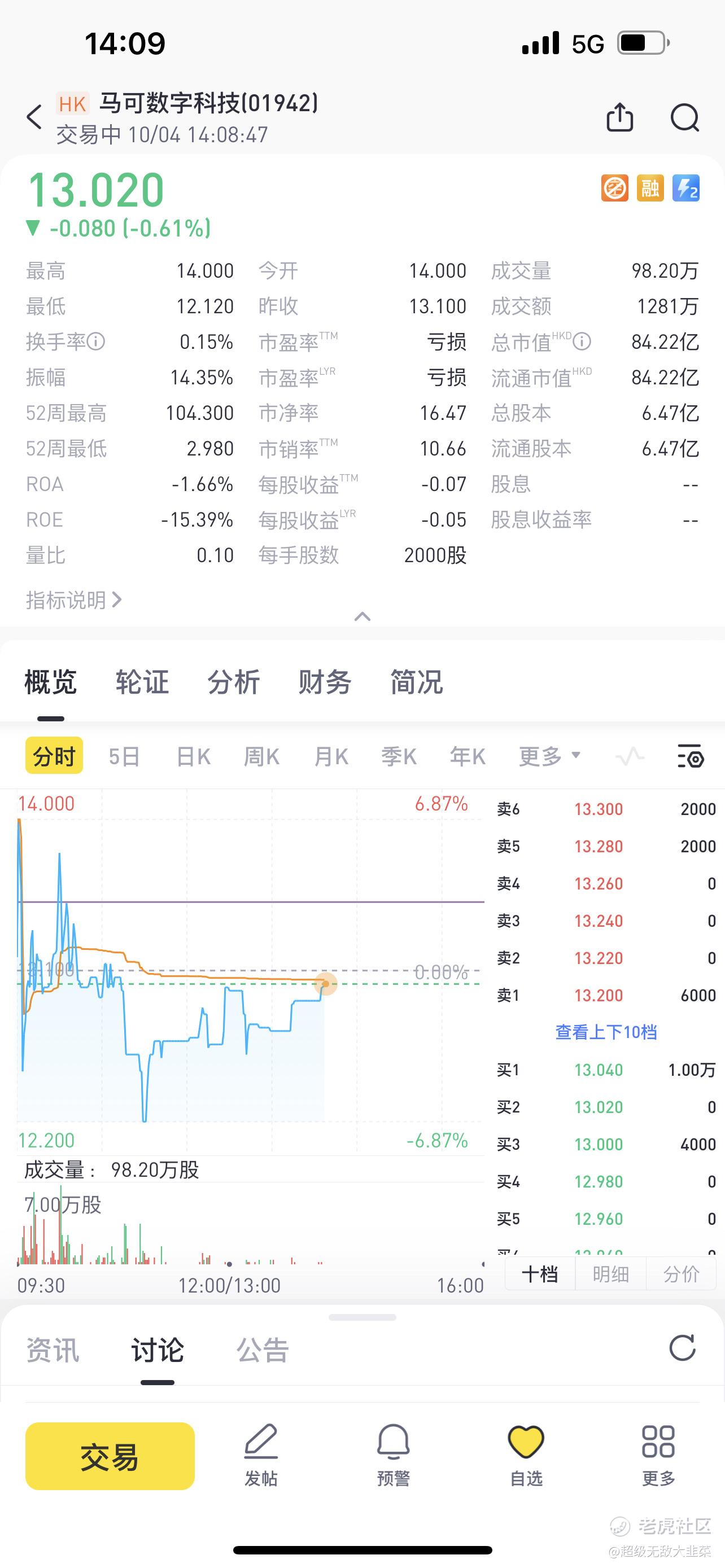The width and height of the screenshot is (725, 1568).
Task: Switch to the 概览 tab
Action: pyautogui.click(x=50, y=682)
